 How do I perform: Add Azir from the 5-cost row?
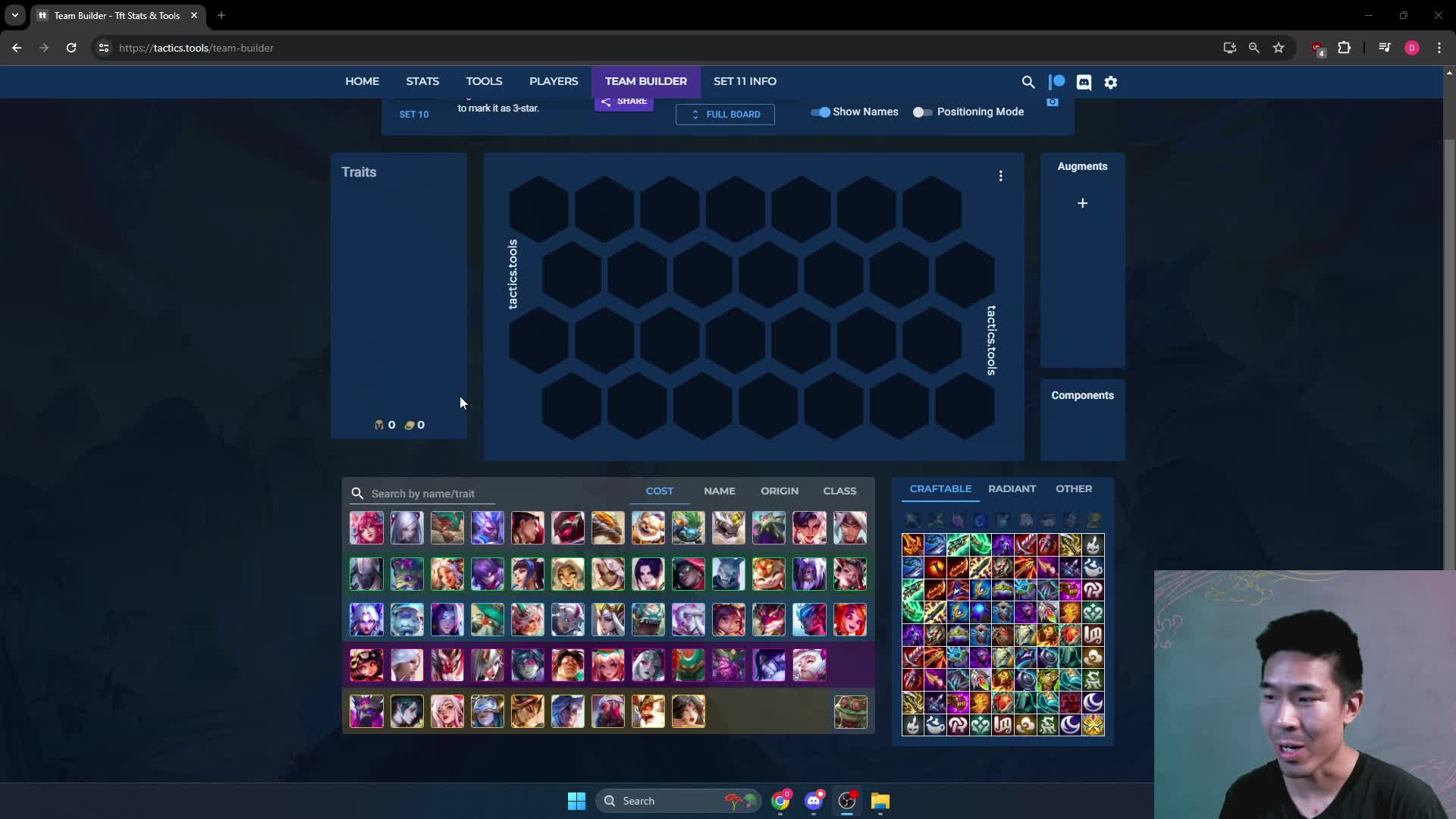click(x=366, y=711)
